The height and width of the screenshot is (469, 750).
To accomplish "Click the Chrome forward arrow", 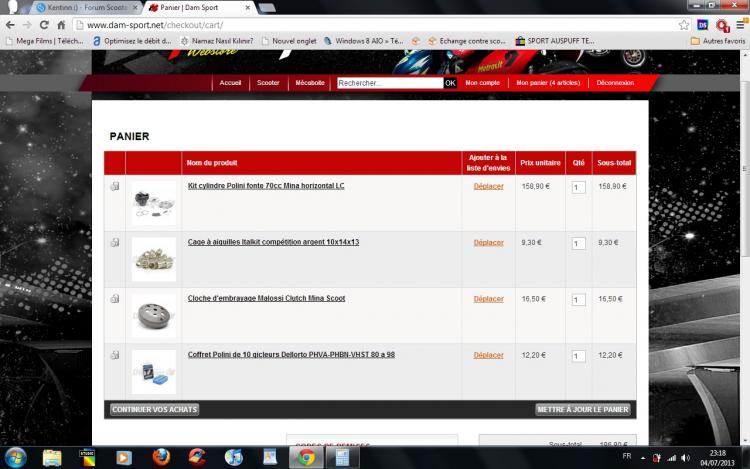I will [x=27, y=25].
